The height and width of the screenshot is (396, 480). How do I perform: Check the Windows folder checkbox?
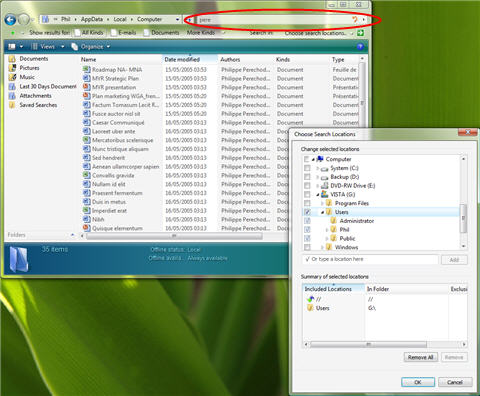coord(307,247)
